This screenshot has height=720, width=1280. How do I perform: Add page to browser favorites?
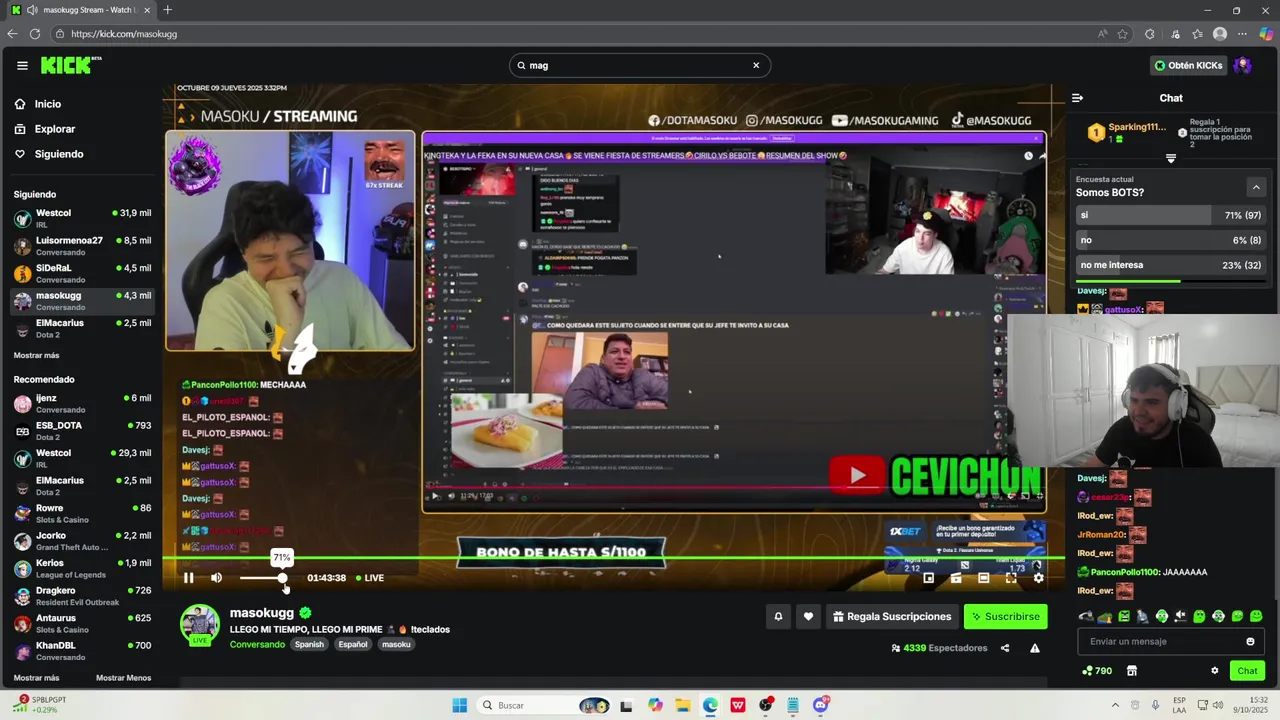click(x=1123, y=34)
